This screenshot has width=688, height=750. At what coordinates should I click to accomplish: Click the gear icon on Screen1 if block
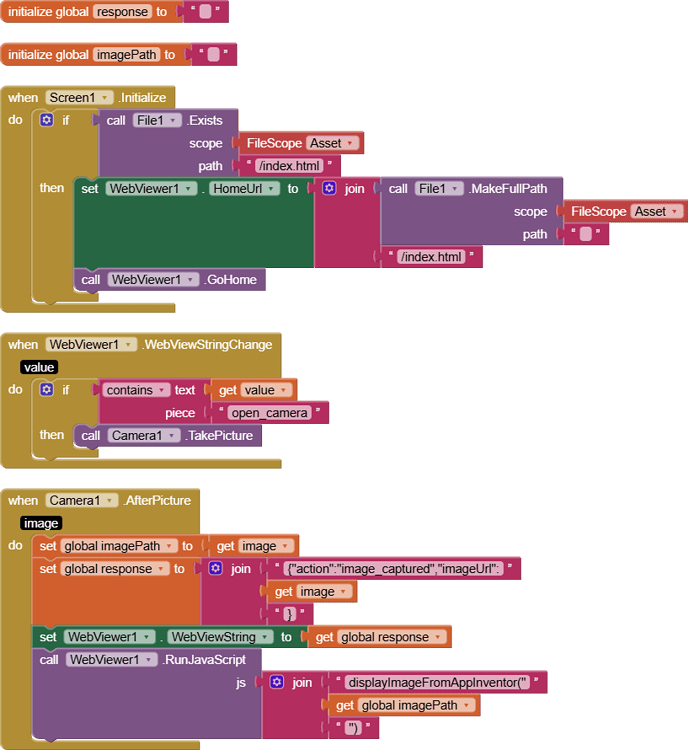tap(46, 120)
